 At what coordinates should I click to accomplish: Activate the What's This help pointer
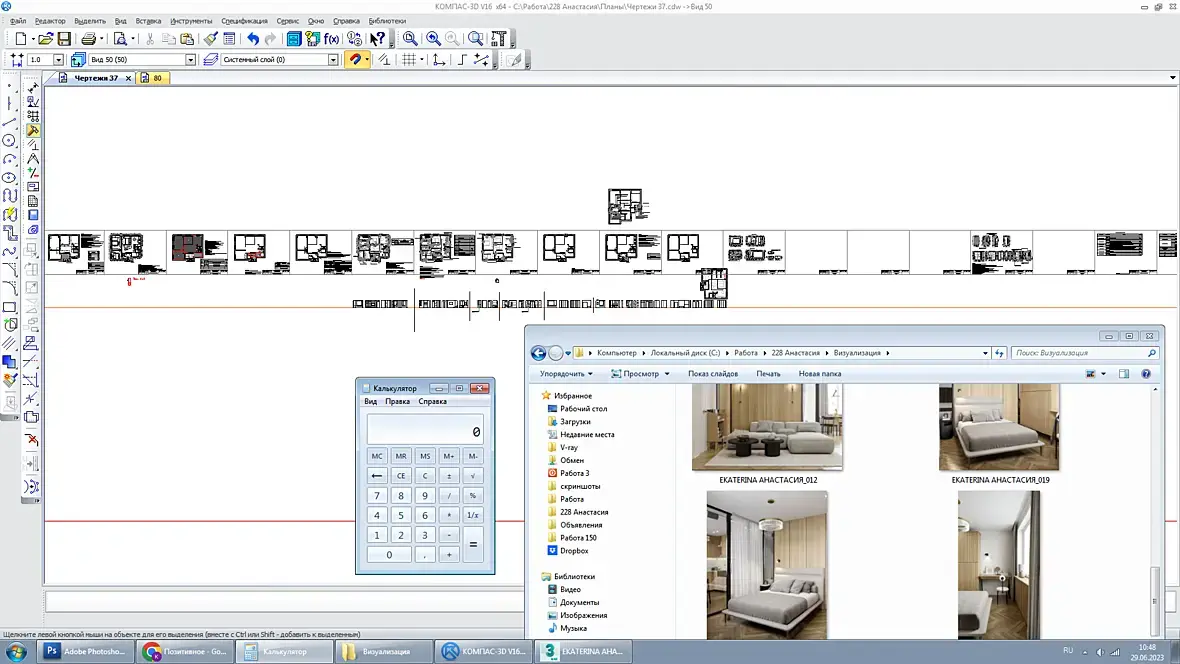click(378, 38)
